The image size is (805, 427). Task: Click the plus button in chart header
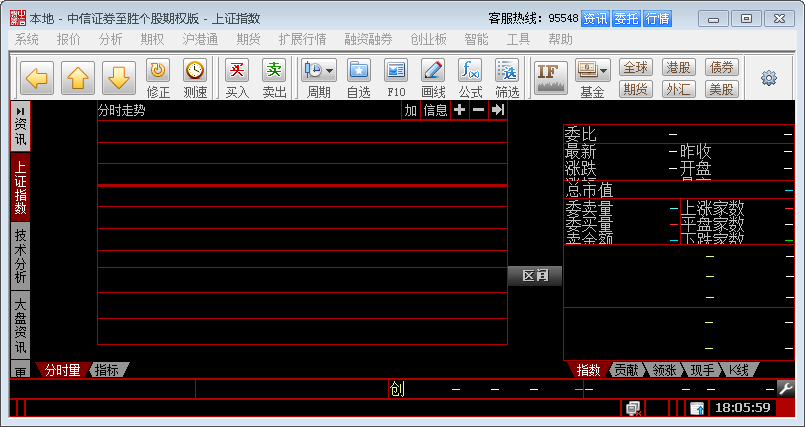coord(459,110)
